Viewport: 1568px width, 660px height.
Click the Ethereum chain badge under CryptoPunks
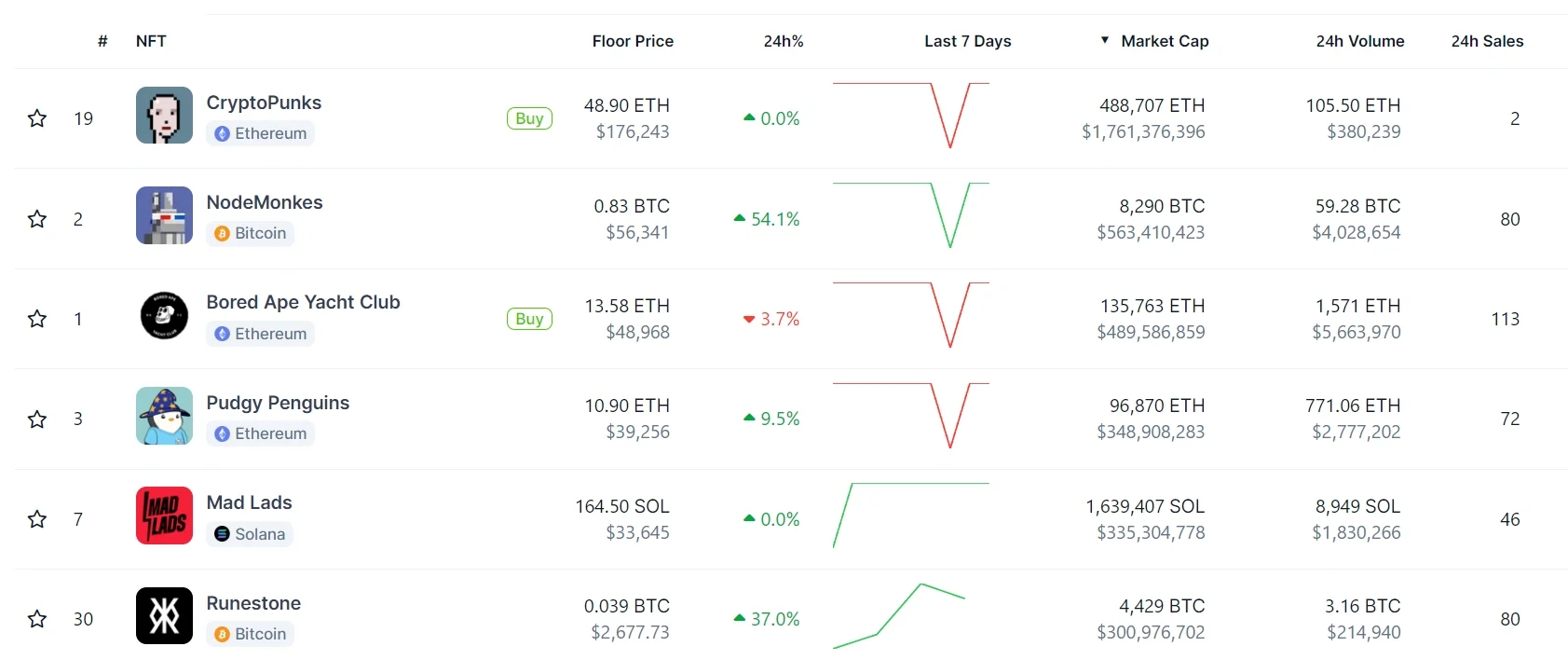260,133
